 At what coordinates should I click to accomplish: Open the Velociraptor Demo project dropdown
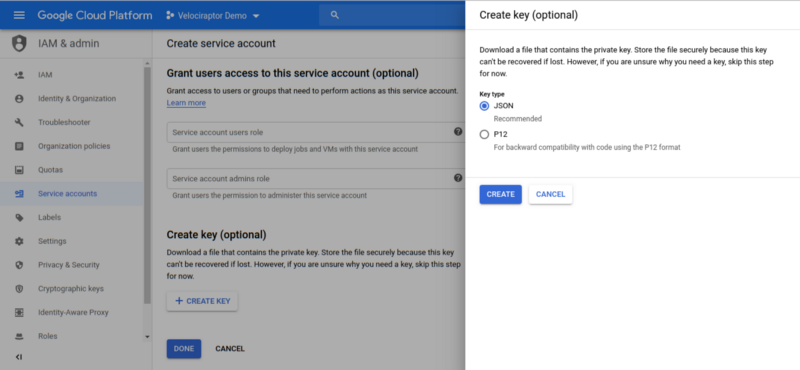tap(213, 16)
